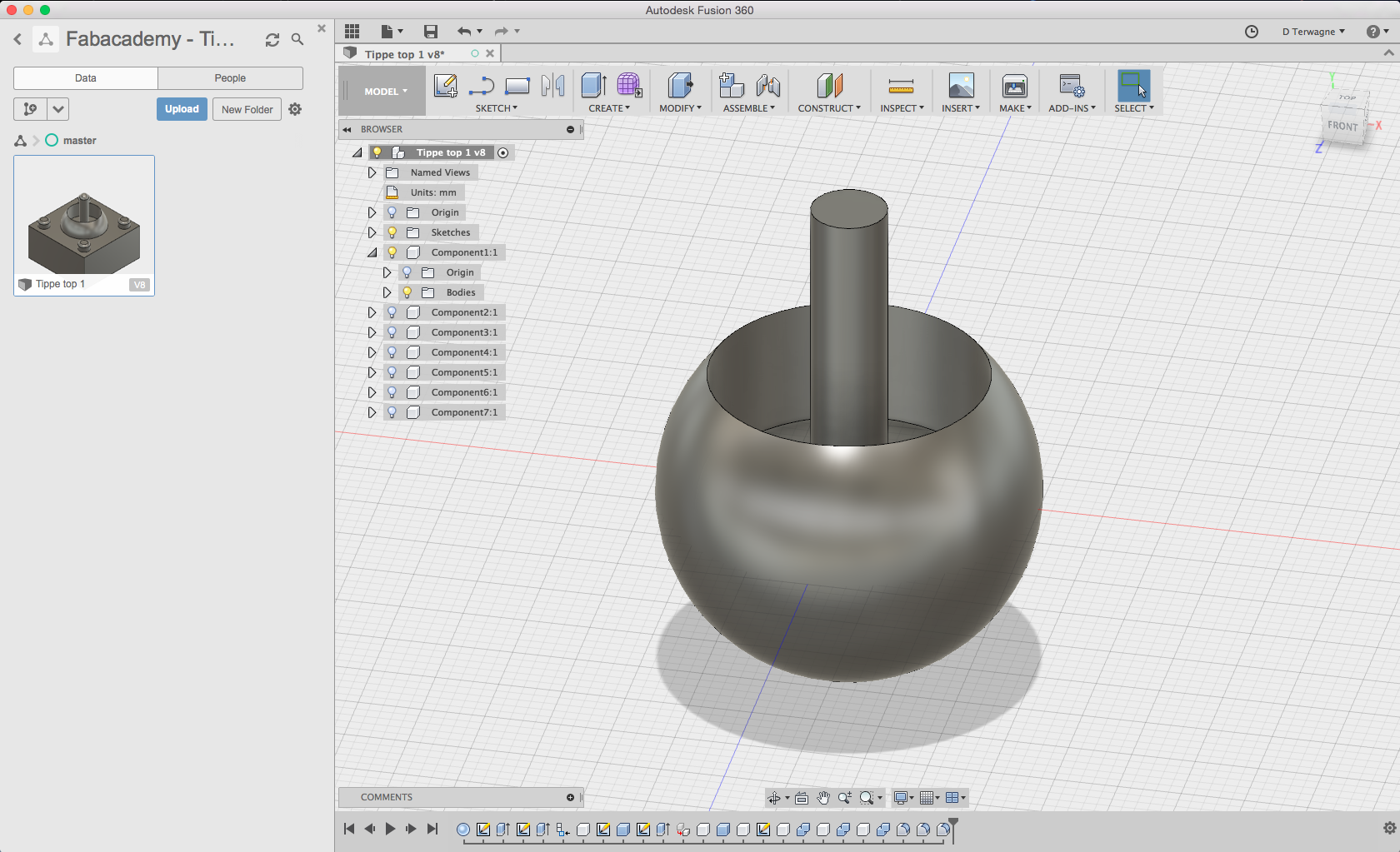Close the Tippe top 1 v8 document tab
The width and height of the screenshot is (1400, 852).
click(x=490, y=53)
